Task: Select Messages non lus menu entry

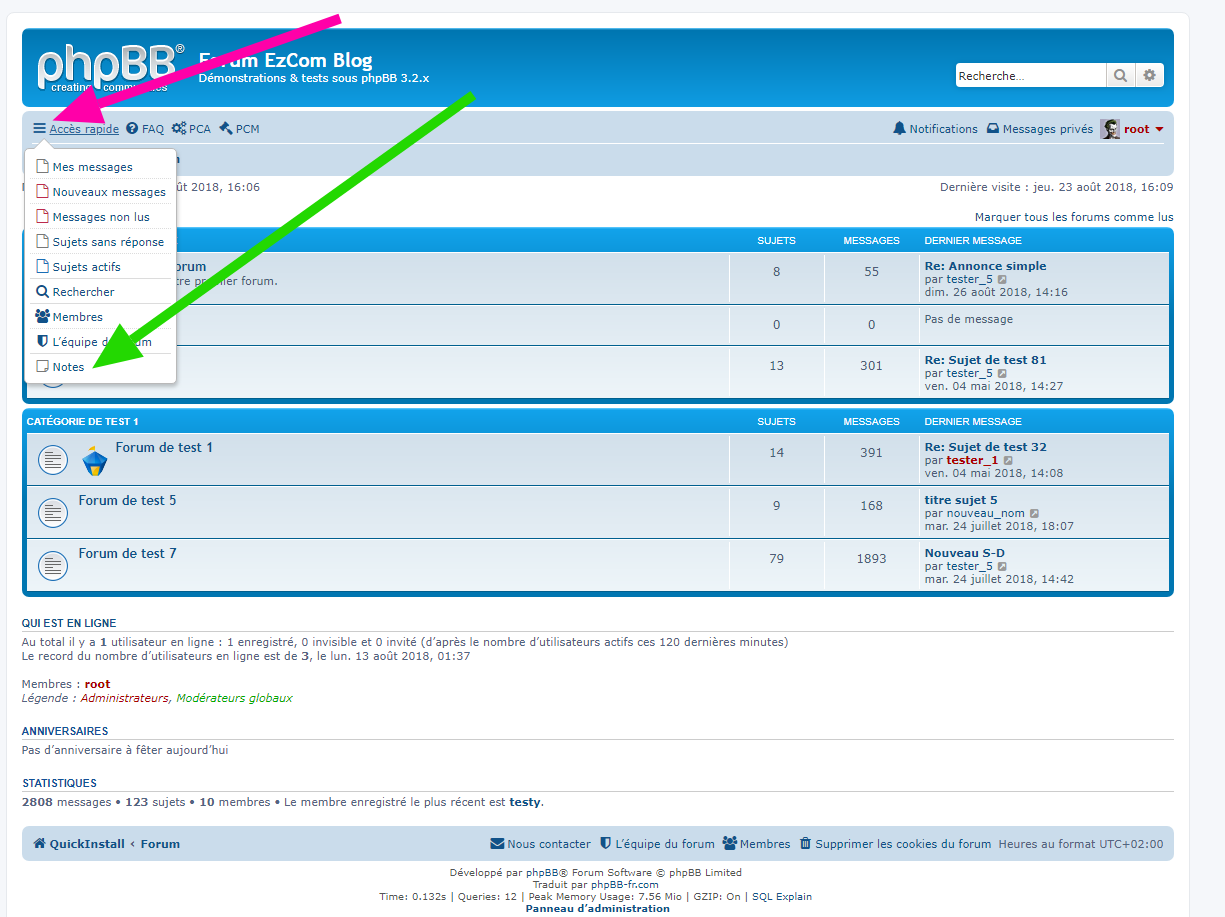Action: 100,217
